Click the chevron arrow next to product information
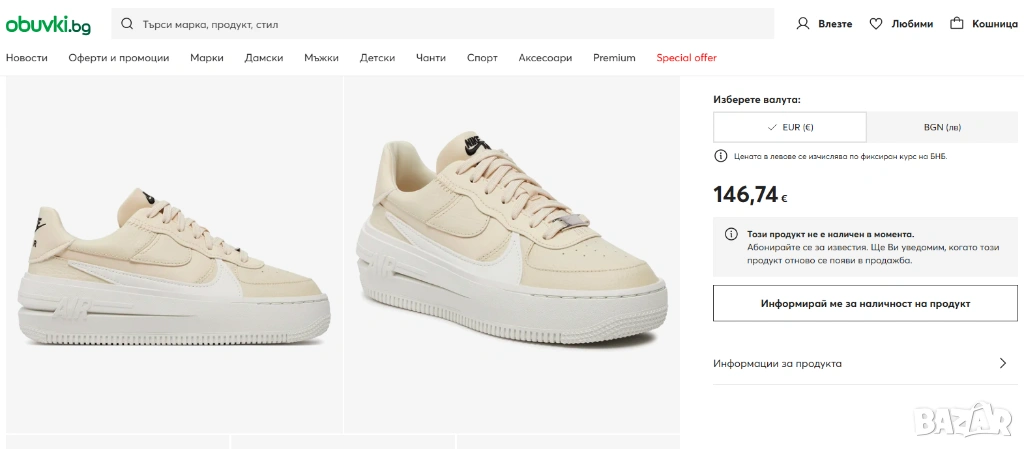 [x=1003, y=364]
